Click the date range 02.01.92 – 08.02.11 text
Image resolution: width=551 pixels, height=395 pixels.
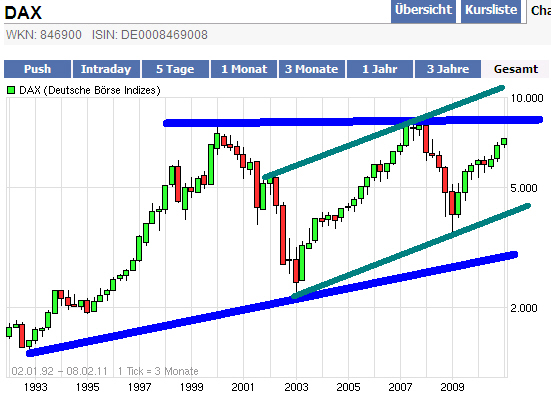tap(59, 371)
